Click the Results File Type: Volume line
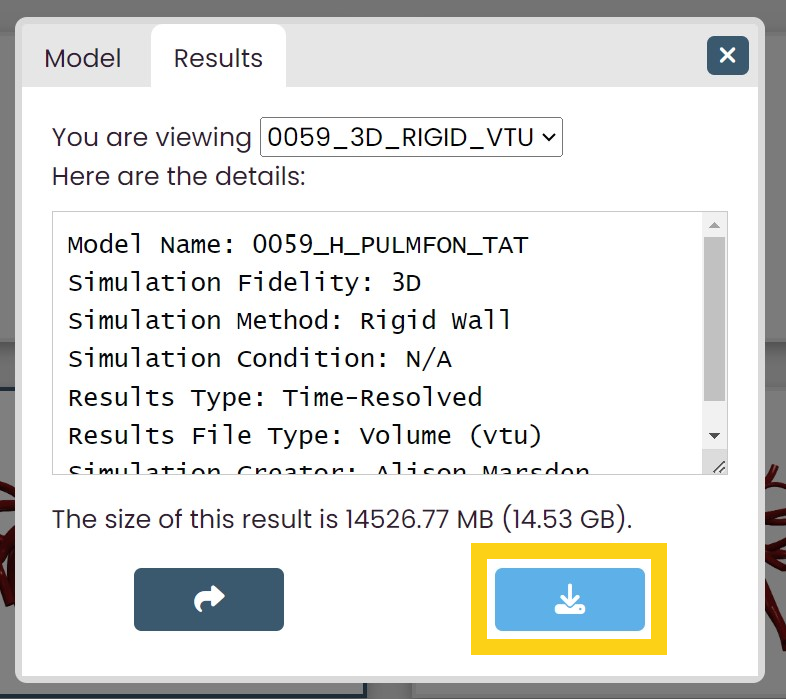The width and height of the screenshot is (786, 699). (x=305, y=436)
